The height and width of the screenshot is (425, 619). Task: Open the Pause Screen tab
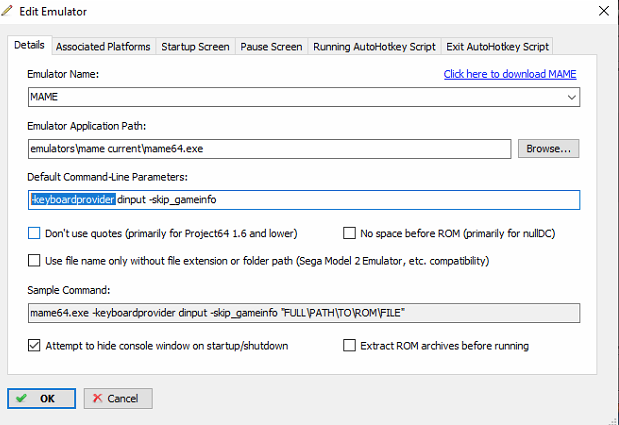271,47
